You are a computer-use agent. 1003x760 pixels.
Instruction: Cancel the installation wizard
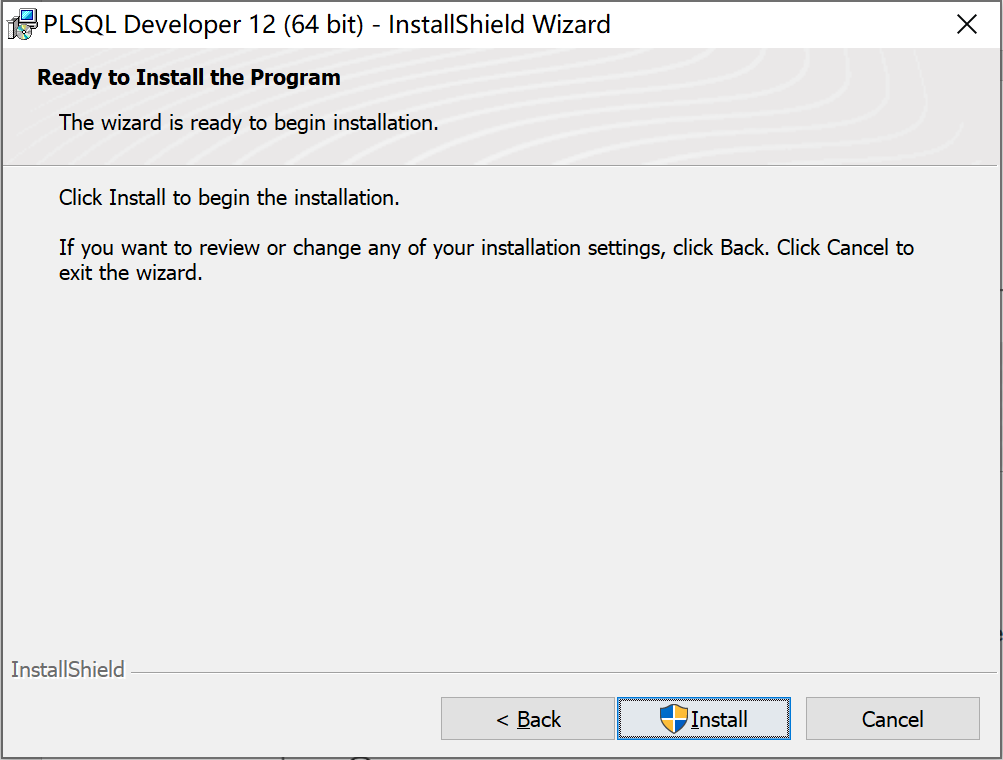[x=892, y=718]
